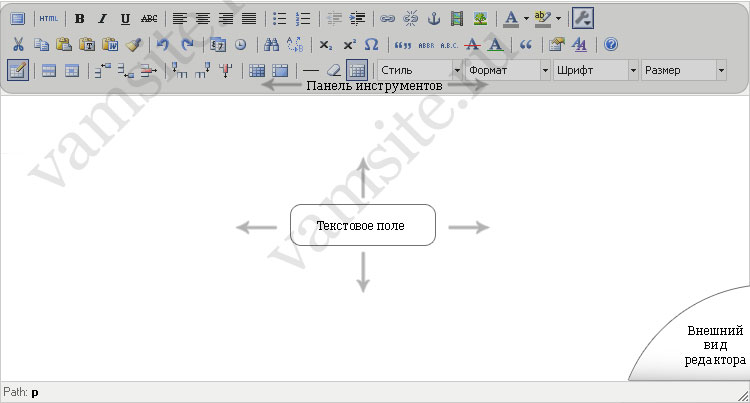Center align the text
This screenshot has width=750, height=403.
203,19
